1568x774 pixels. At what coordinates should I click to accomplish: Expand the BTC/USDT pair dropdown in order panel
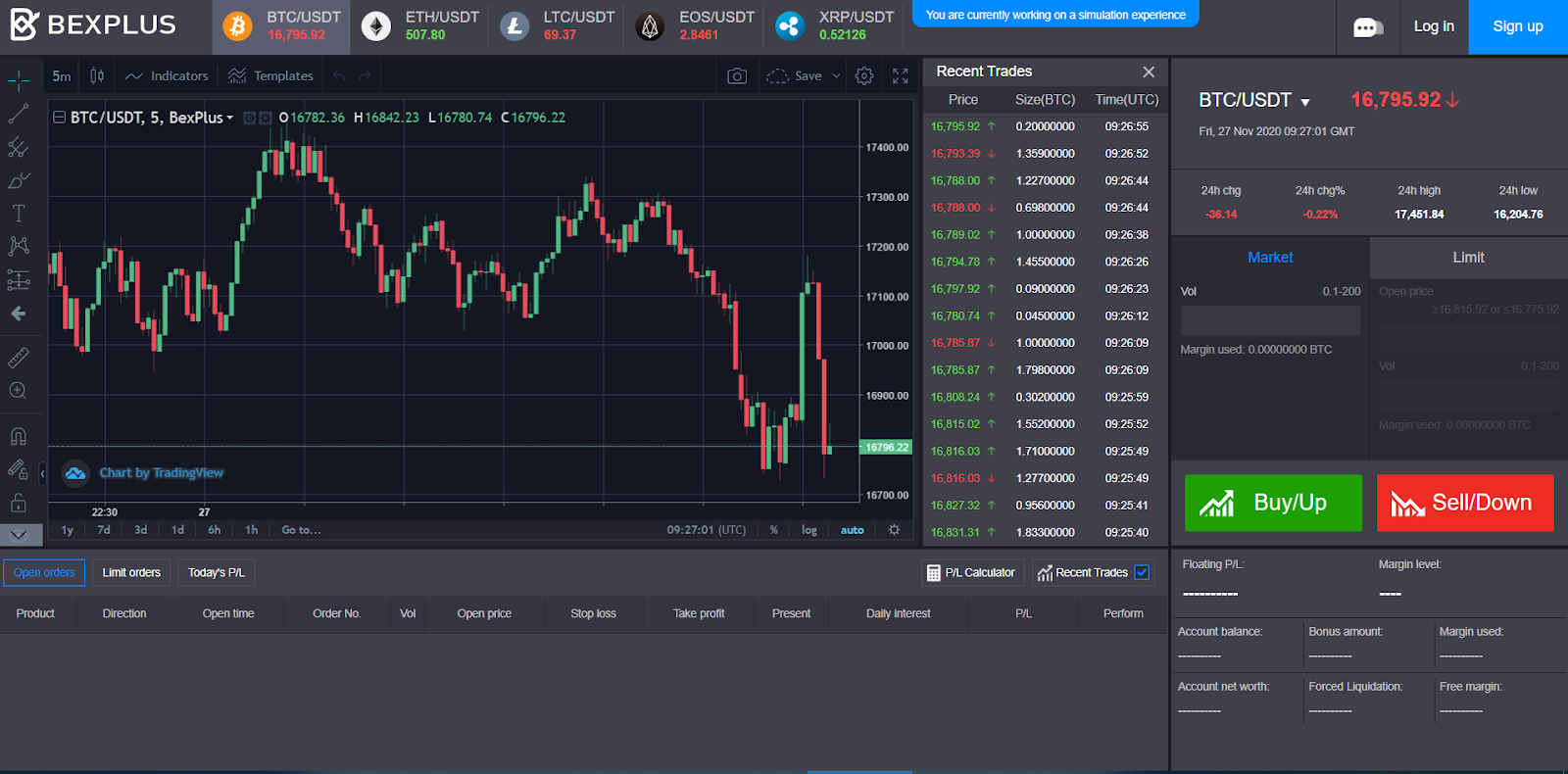[1305, 102]
